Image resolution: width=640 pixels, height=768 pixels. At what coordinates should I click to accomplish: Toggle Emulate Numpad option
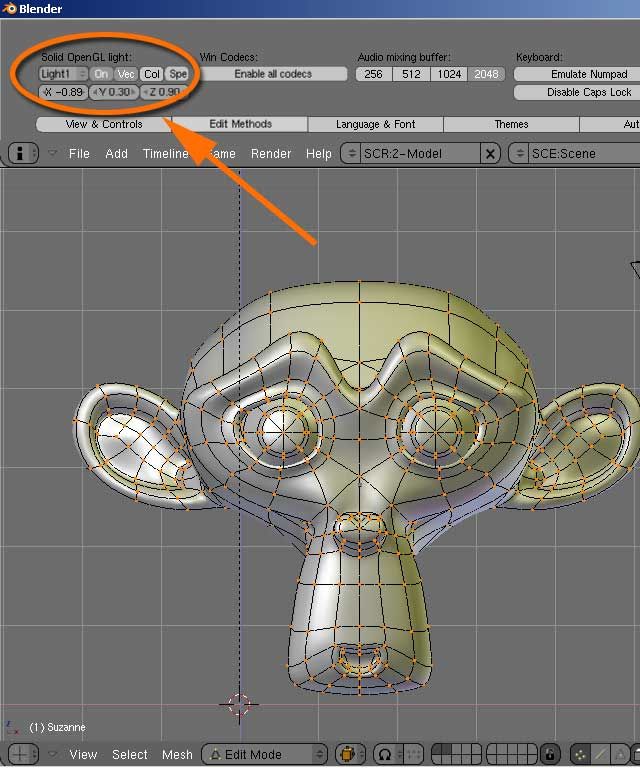(x=577, y=74)
